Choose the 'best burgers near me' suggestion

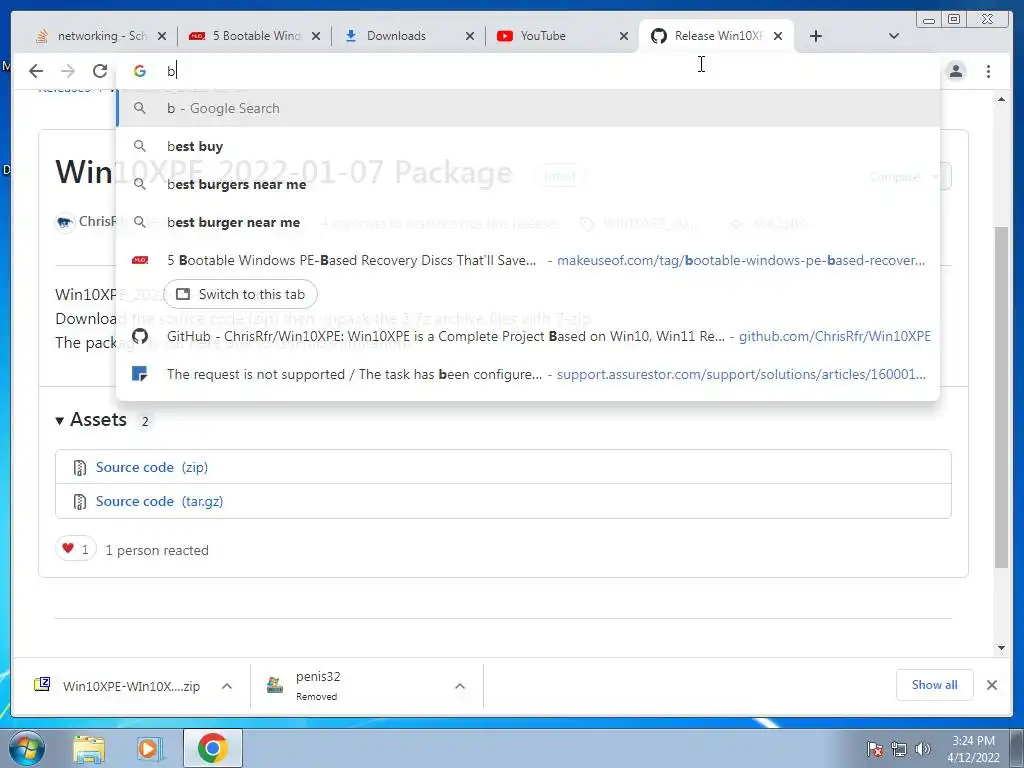(528, 184)
